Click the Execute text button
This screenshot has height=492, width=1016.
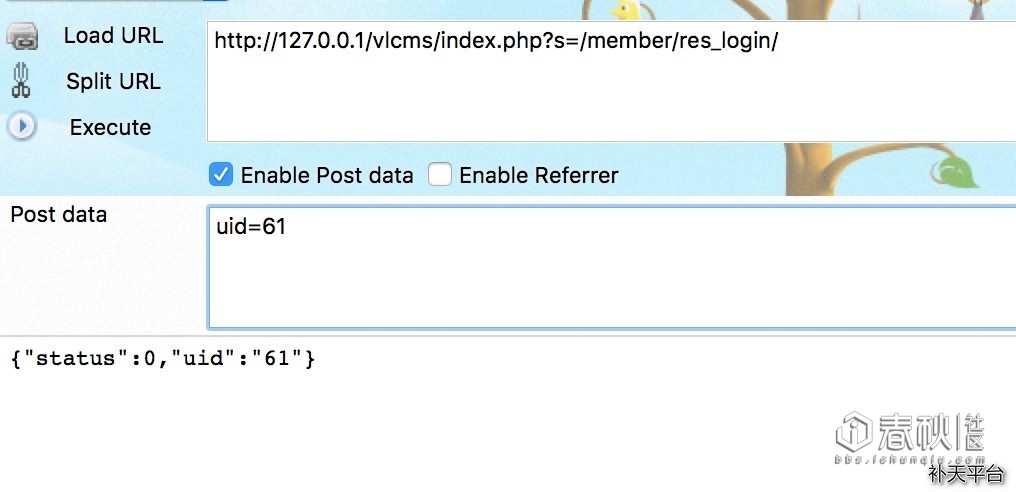coord(110,128)
